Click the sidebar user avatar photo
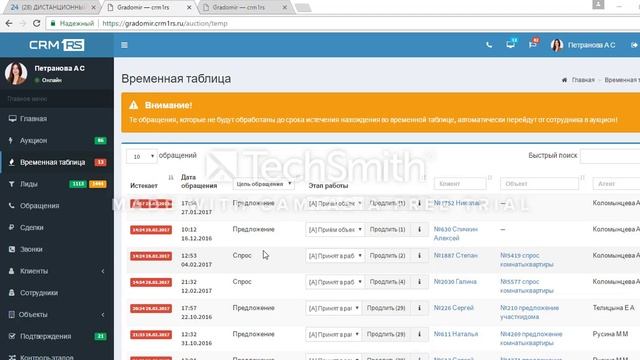This screenshot has height=360, width=640. (16, 73)
